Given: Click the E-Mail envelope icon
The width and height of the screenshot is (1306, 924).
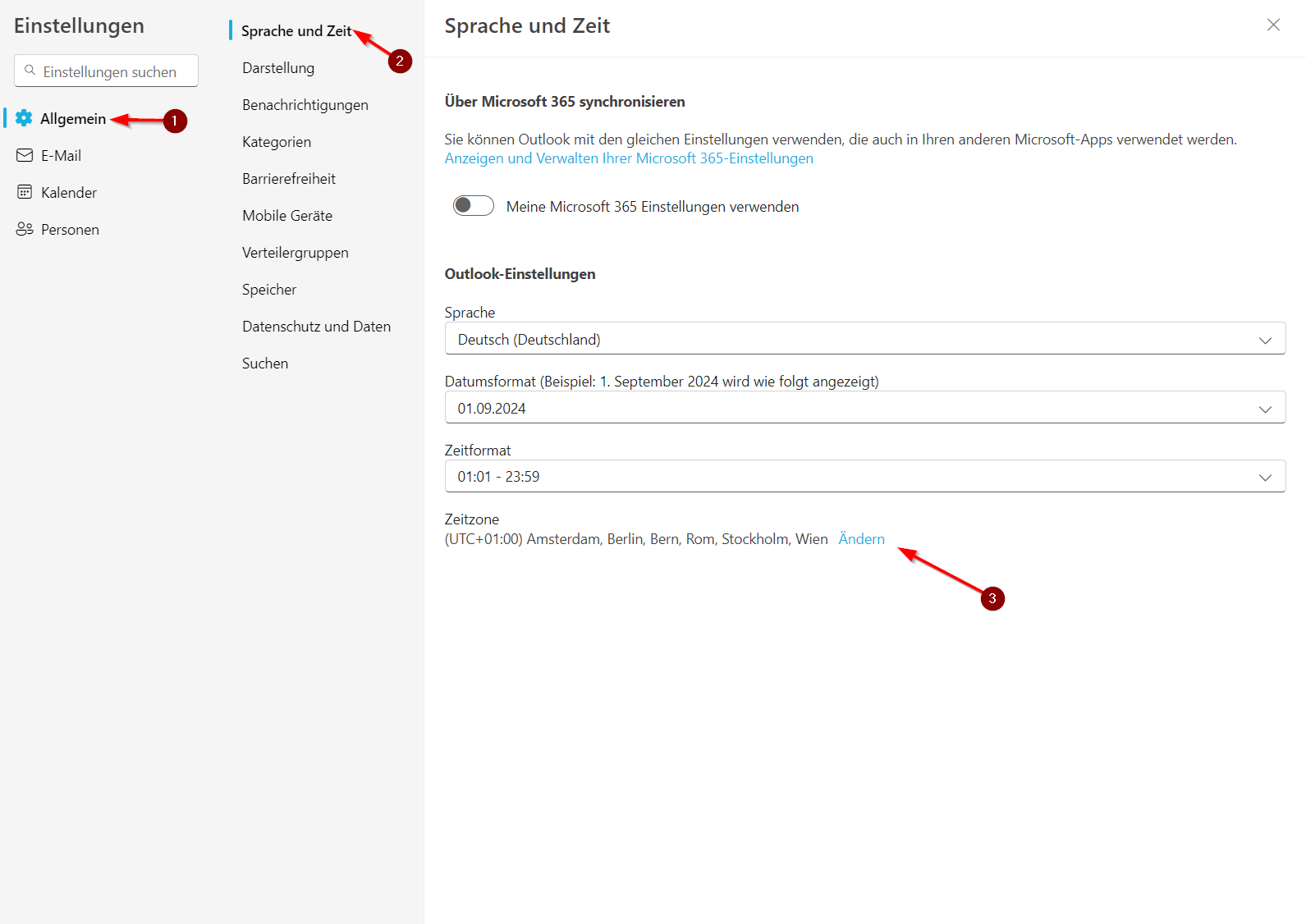Looking at the screenshot, I should click(x=25, y=155).
